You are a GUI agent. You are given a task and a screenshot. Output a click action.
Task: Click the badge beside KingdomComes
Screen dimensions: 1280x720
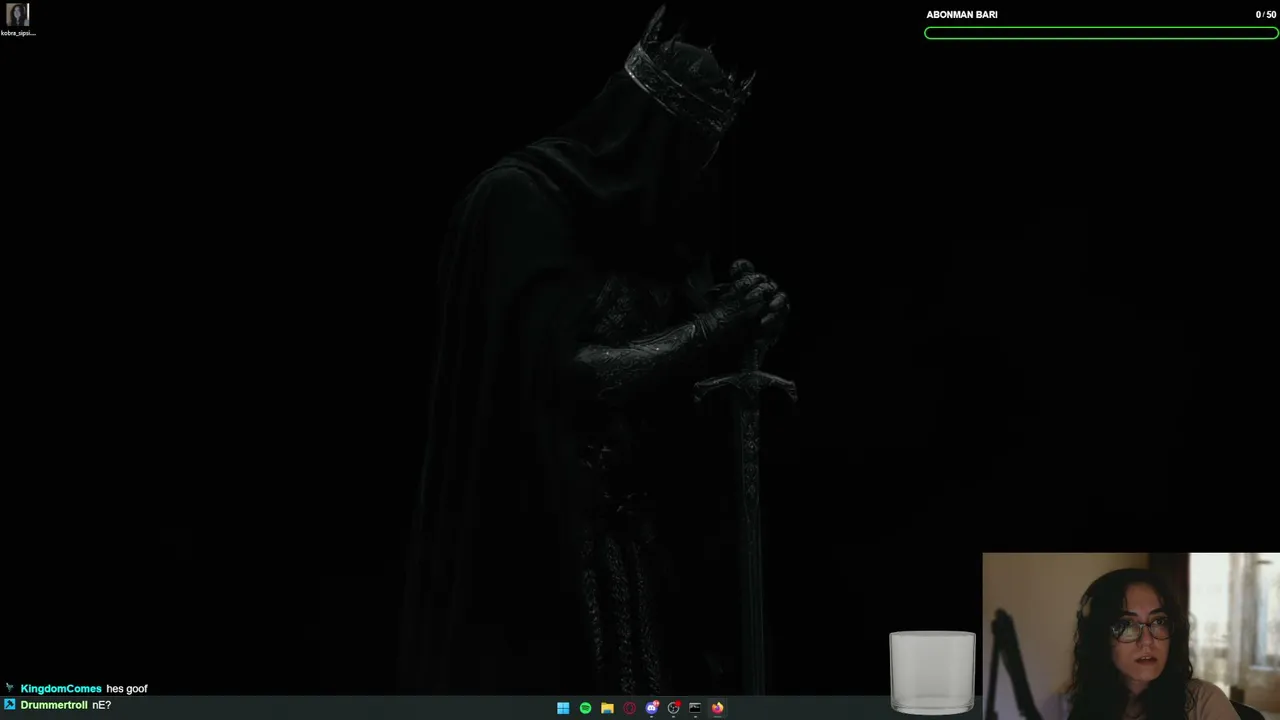click(x=10, y=689)
